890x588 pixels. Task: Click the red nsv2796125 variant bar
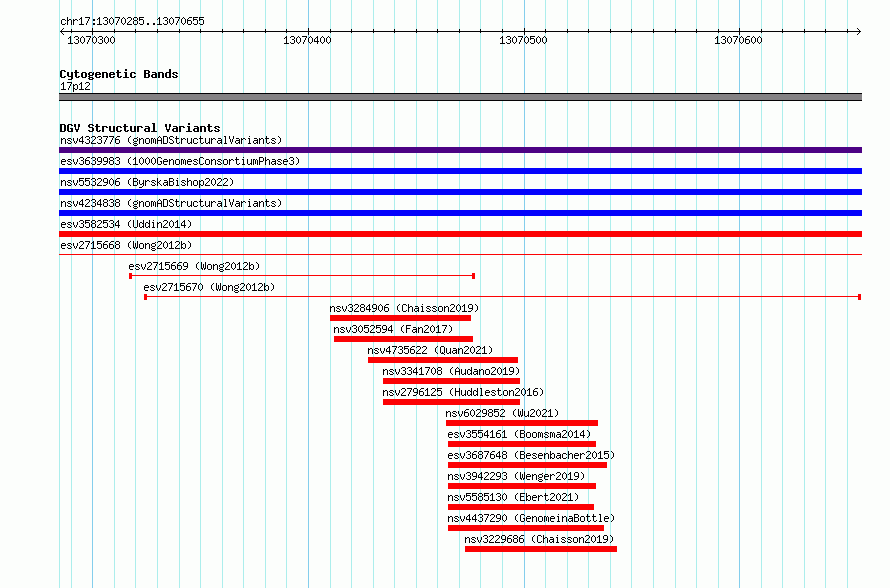(451, 402)
